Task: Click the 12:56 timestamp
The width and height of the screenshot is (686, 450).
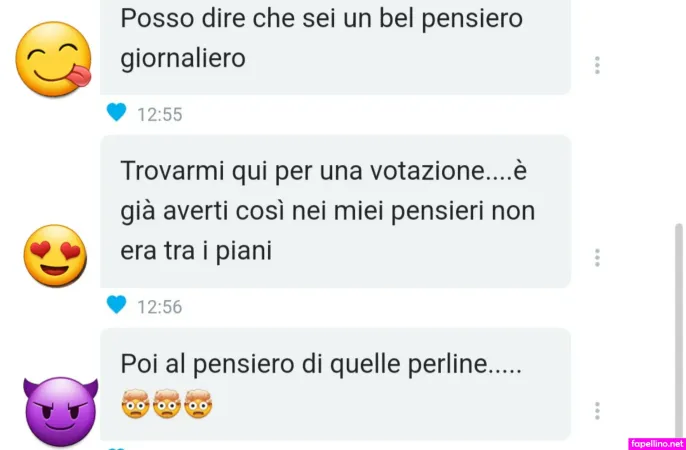Action: 160,307
